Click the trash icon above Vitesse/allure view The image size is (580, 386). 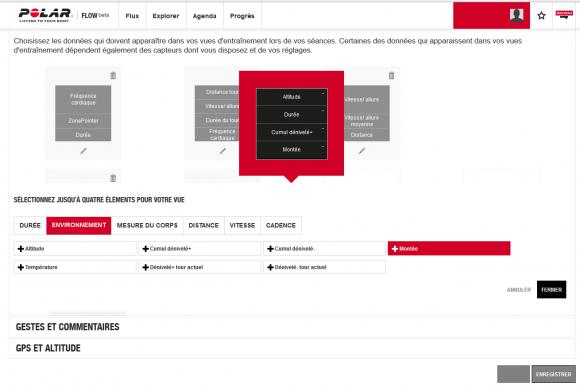391,75
